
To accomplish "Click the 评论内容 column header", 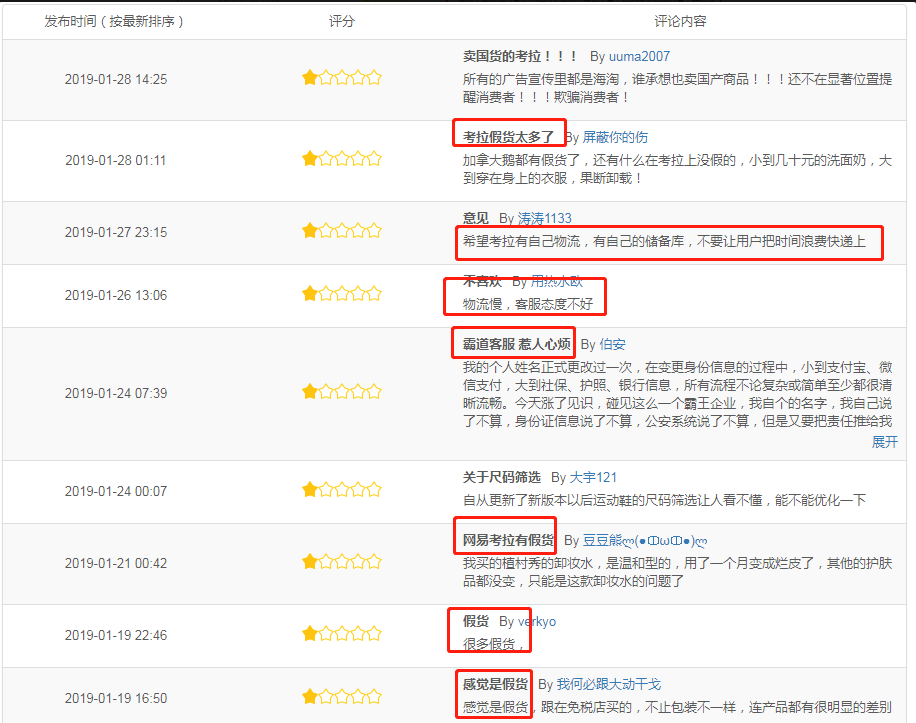I will [x=681, y=22].
